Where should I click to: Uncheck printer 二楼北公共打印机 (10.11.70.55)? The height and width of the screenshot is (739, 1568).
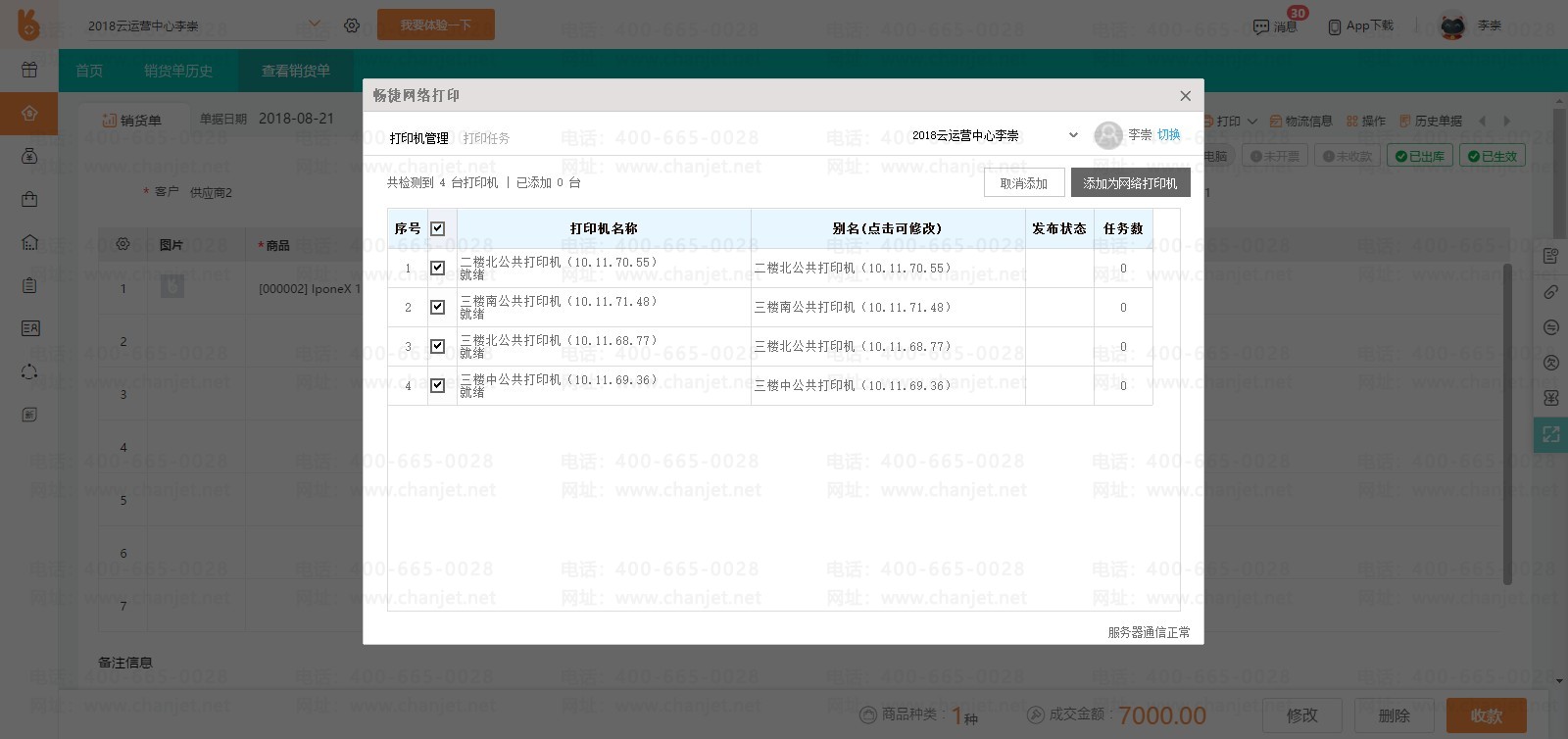pos(437,268)
